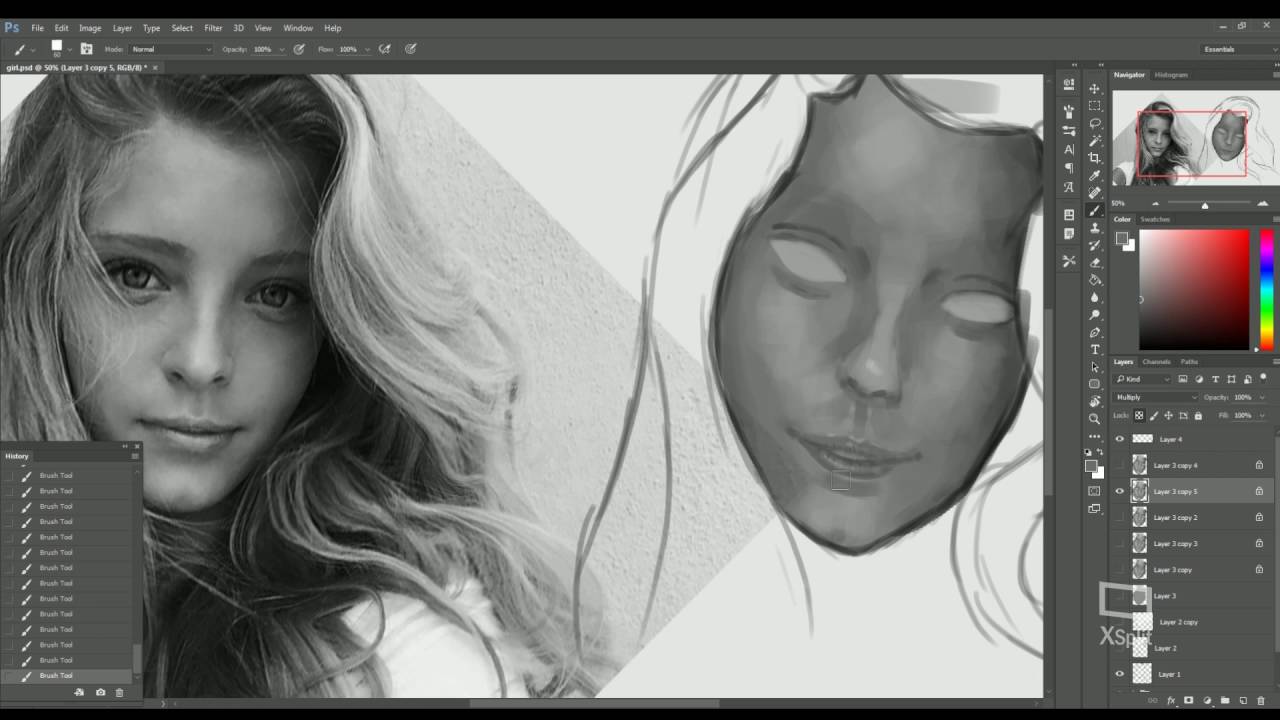Screen dimensions: 1280x720
Task: Select the Brush tool in toolbar
Action: (1095, 211)
